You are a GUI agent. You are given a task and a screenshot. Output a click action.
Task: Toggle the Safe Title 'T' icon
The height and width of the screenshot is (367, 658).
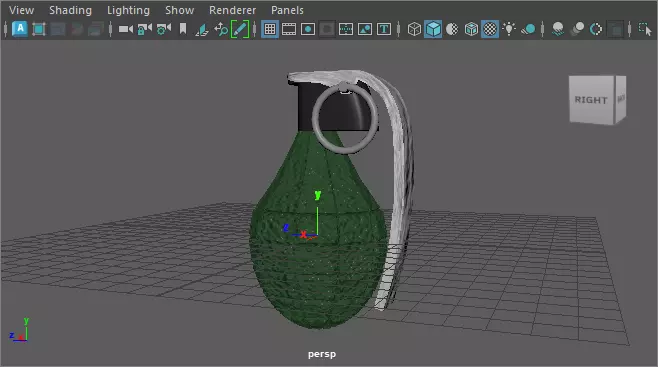click(384, 29)
